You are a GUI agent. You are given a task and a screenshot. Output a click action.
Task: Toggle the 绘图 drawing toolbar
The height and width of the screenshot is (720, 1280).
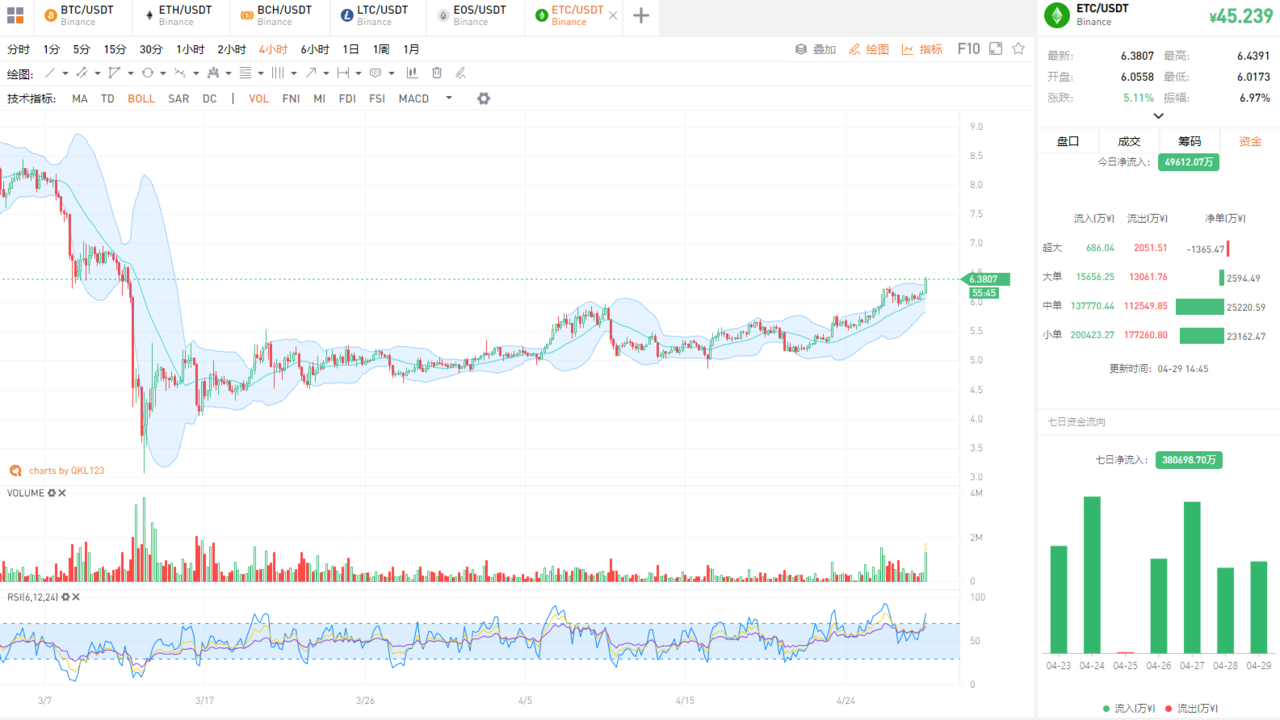tap(868, 49)
